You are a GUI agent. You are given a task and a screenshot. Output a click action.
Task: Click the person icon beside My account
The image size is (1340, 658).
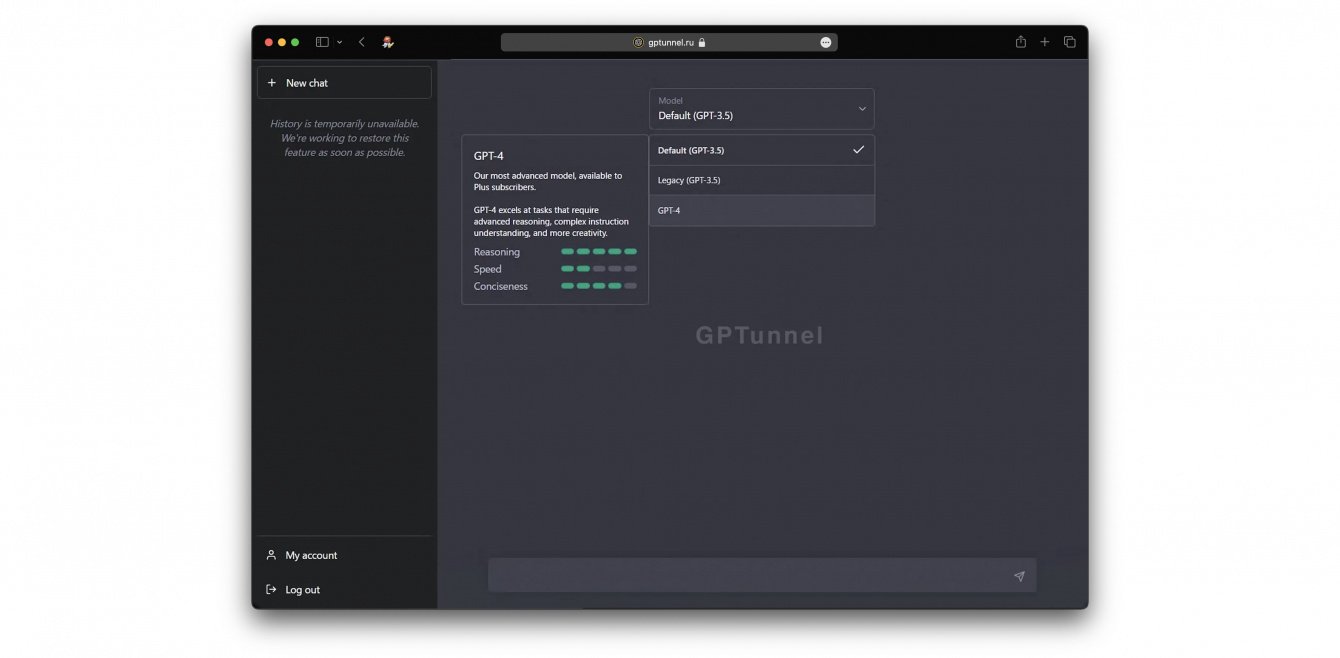tap(271, 555)
